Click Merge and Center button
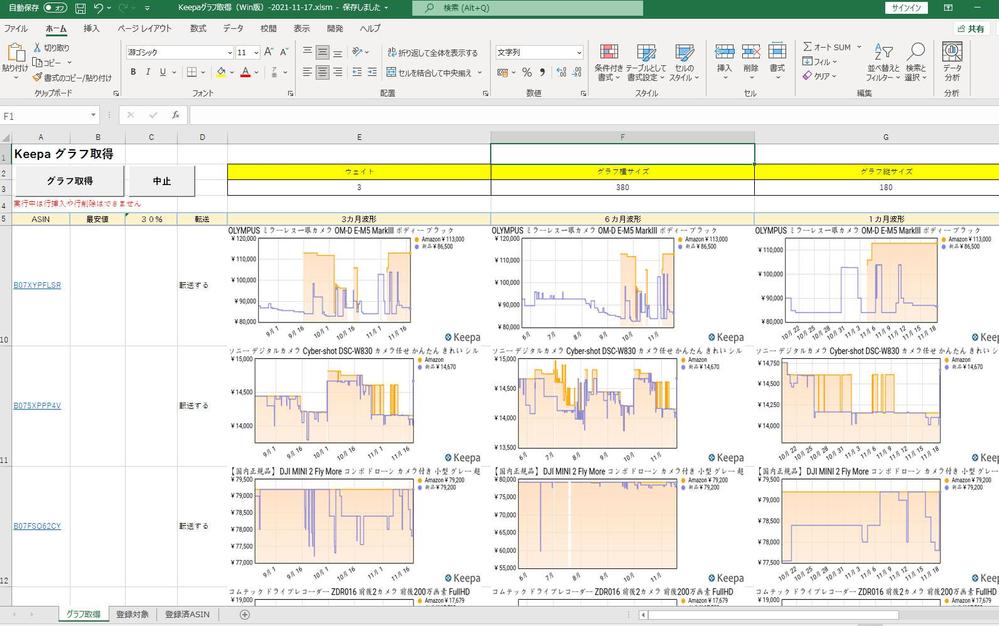Image resolution: width=999 pixels, height=626 pixels. click(x=429, y=73)
